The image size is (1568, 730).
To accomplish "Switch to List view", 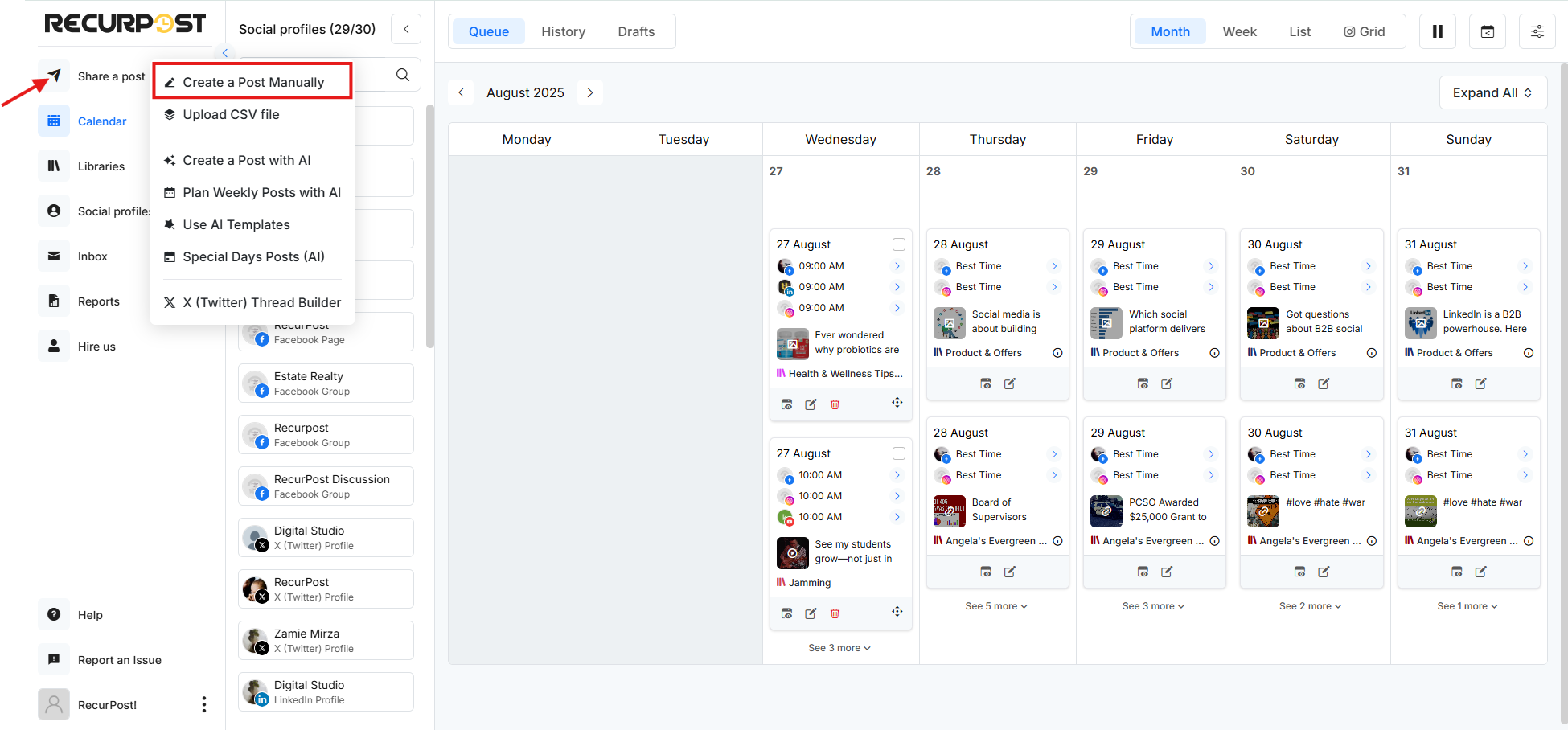I will [1299, 31].
